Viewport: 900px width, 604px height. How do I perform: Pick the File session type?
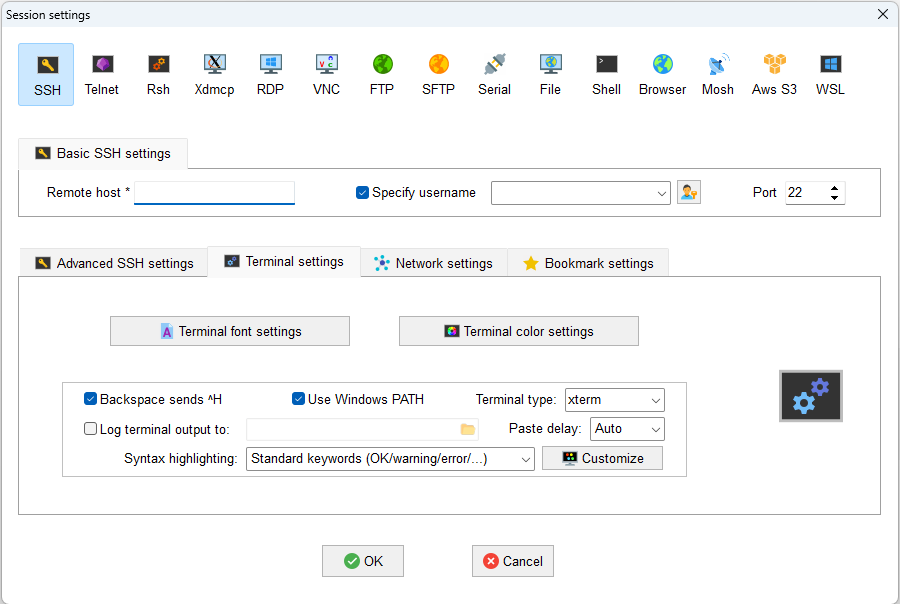point(550,75)
